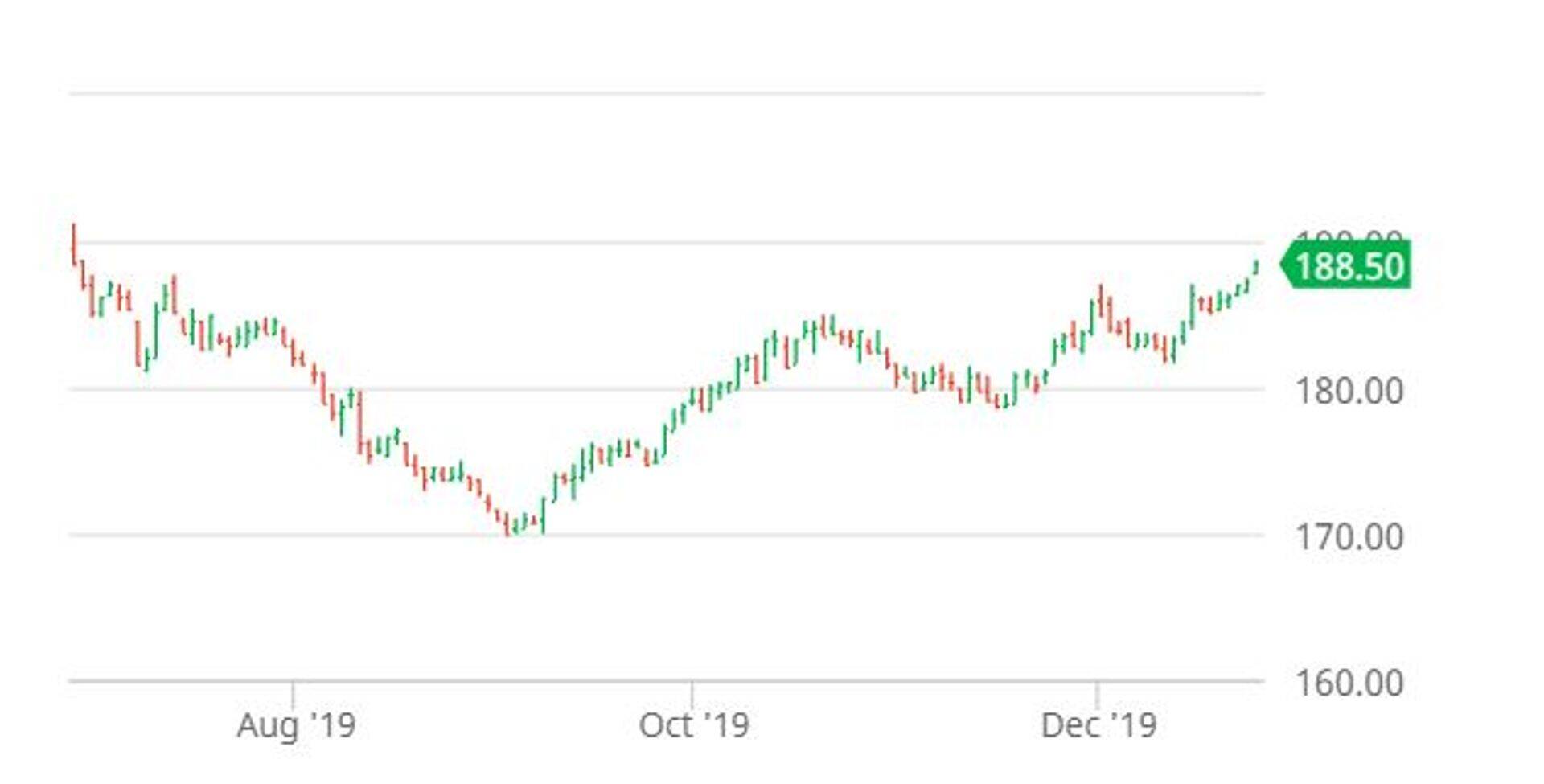Click the 170.00 price axis label
The image size is (1544, 784).
[1349, 537]
